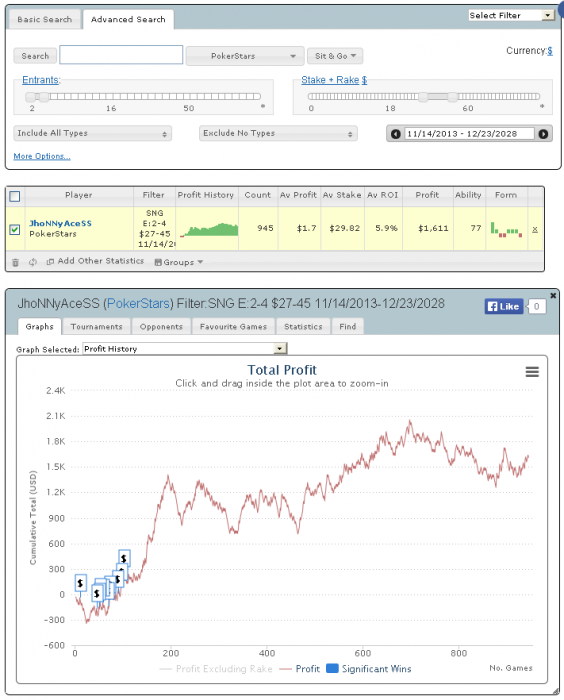Switch to the Basic Search tab
The height and width of the screenshot is (700, 564).
[x=44, y=20]
